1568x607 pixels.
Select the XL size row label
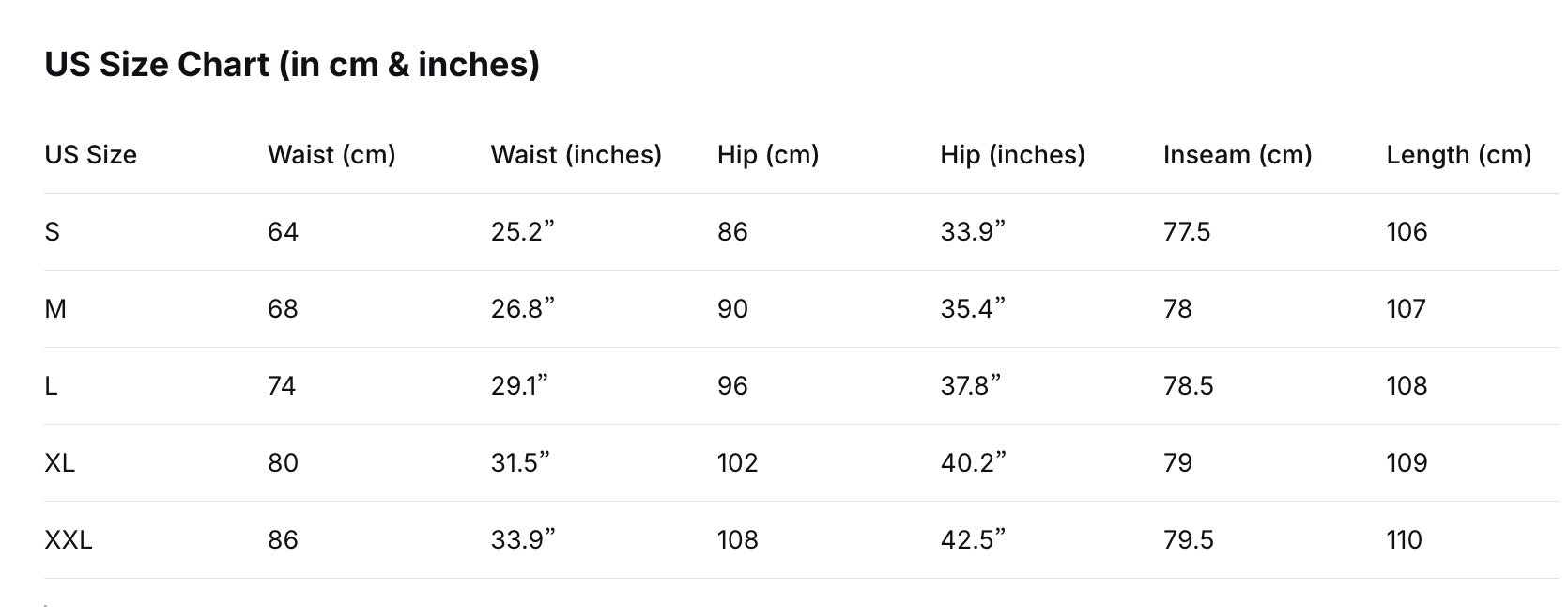pyautogui.click(x=60, y=463)
